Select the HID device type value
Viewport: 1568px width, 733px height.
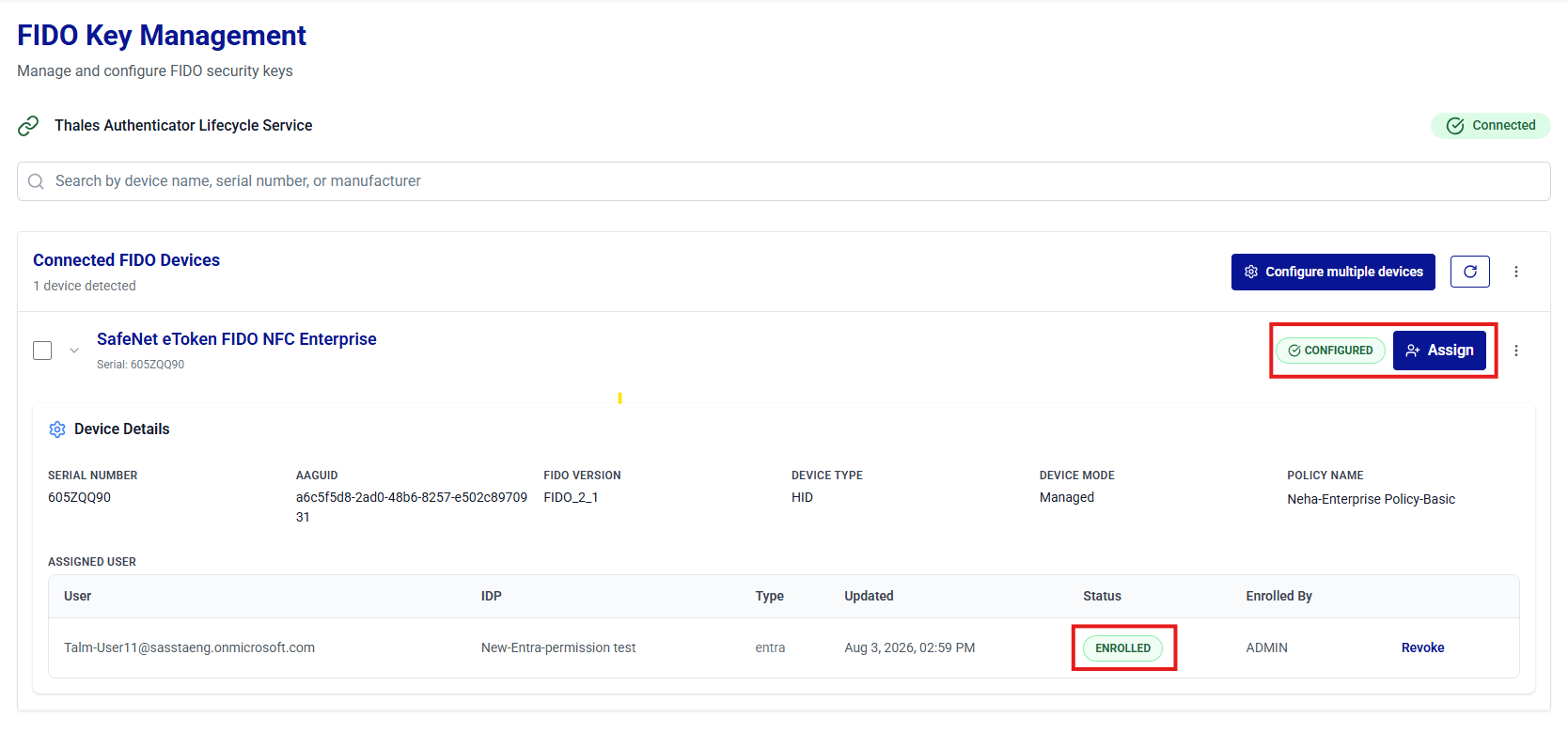pyautogui.click(x=802, y=497)
